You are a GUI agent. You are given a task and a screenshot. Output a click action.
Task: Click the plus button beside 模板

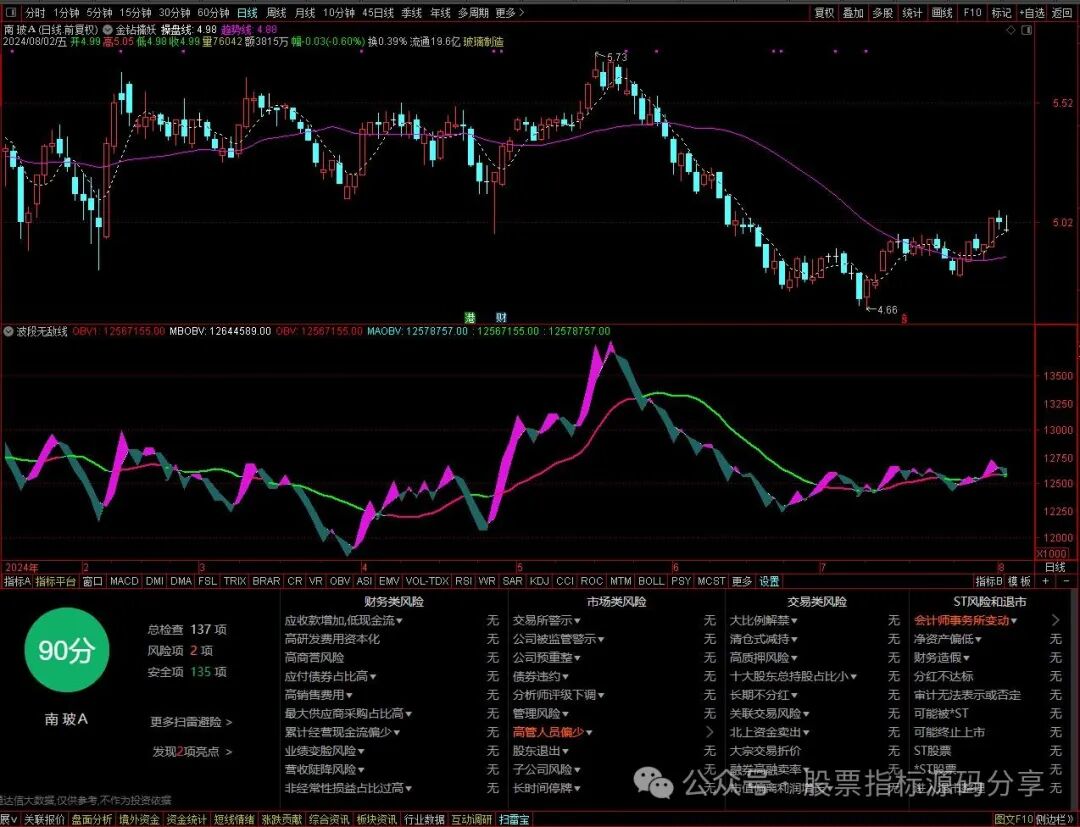pyautogui.click(x=1046, y=581)
